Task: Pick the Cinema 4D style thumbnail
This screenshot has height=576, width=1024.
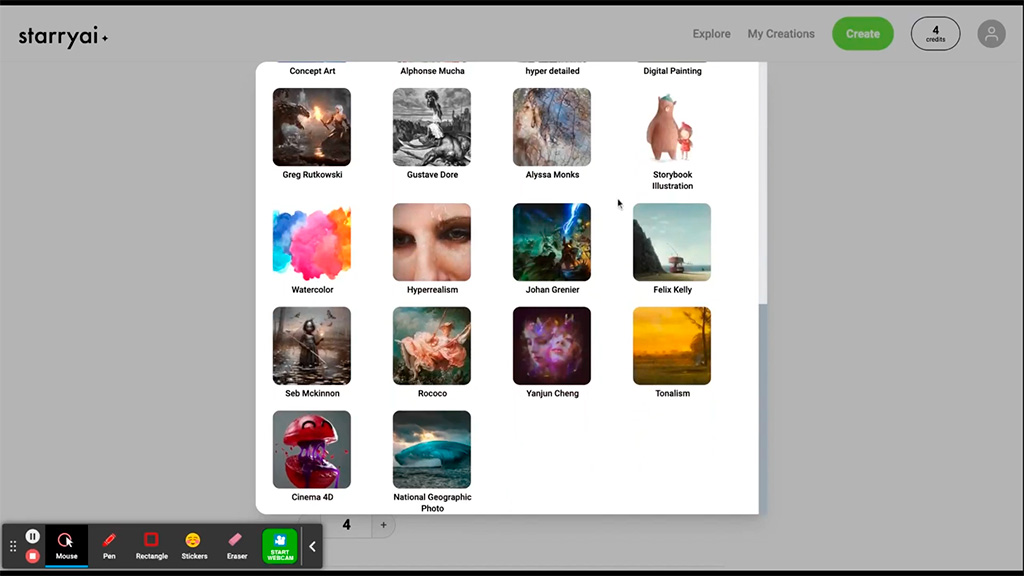Action: point(312,449)
